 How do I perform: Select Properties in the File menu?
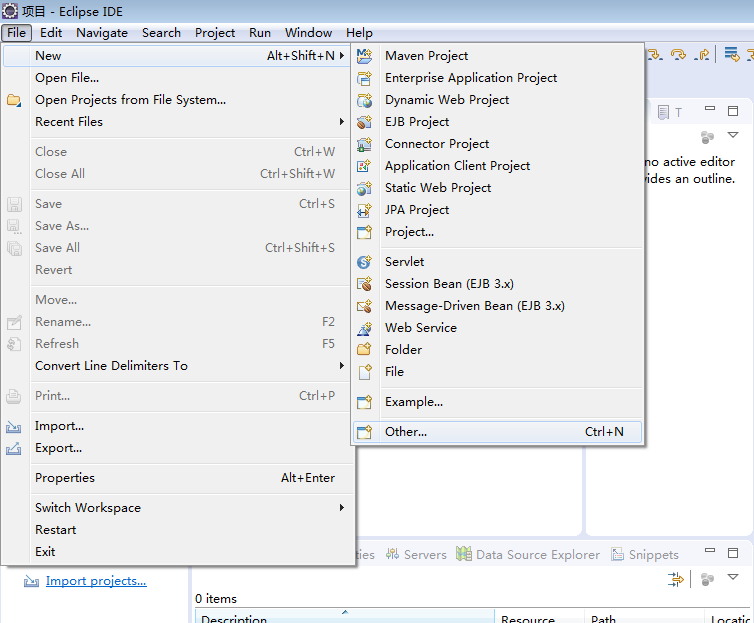(x=176, y=478)
